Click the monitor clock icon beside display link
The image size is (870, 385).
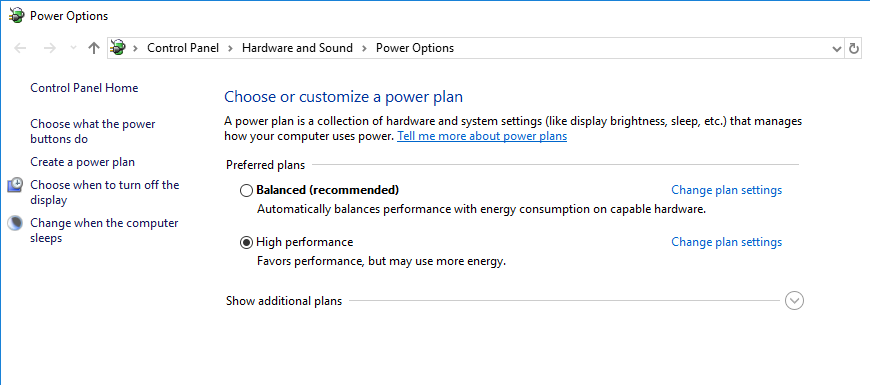16,185
